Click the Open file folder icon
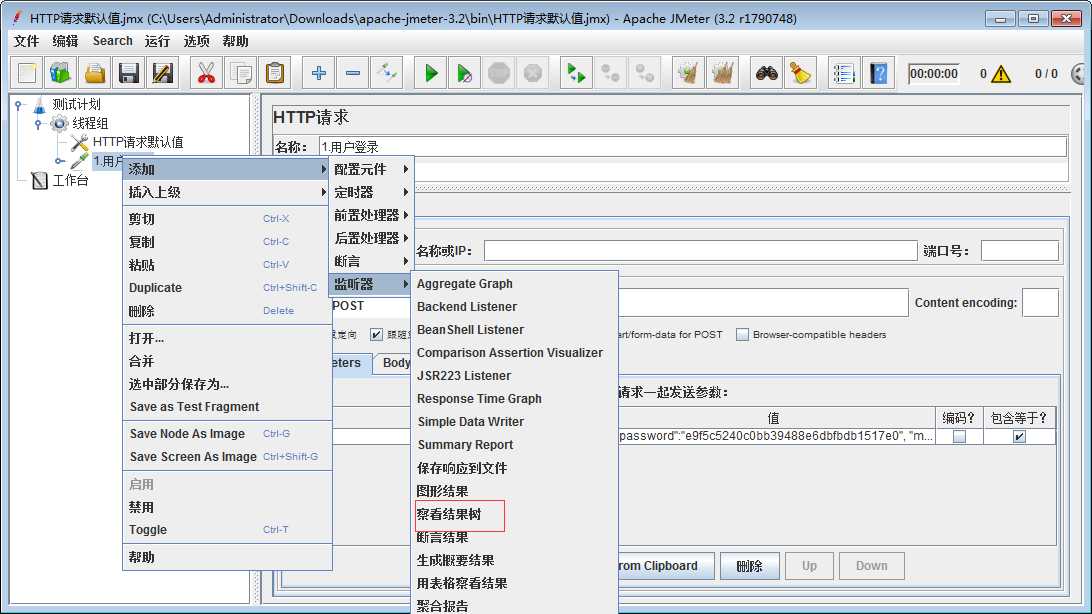Screen dimensions: 1092x614 (x=95, y=73)
